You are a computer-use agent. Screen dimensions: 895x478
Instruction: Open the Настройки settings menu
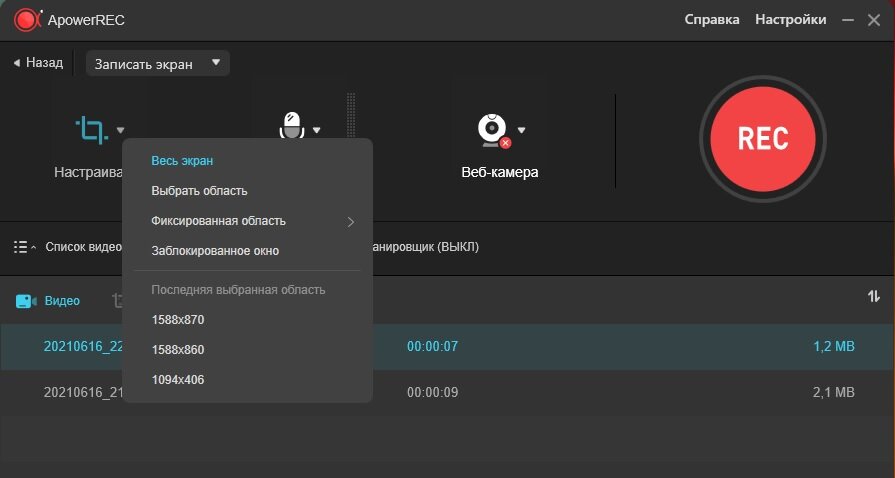[791, 19]
